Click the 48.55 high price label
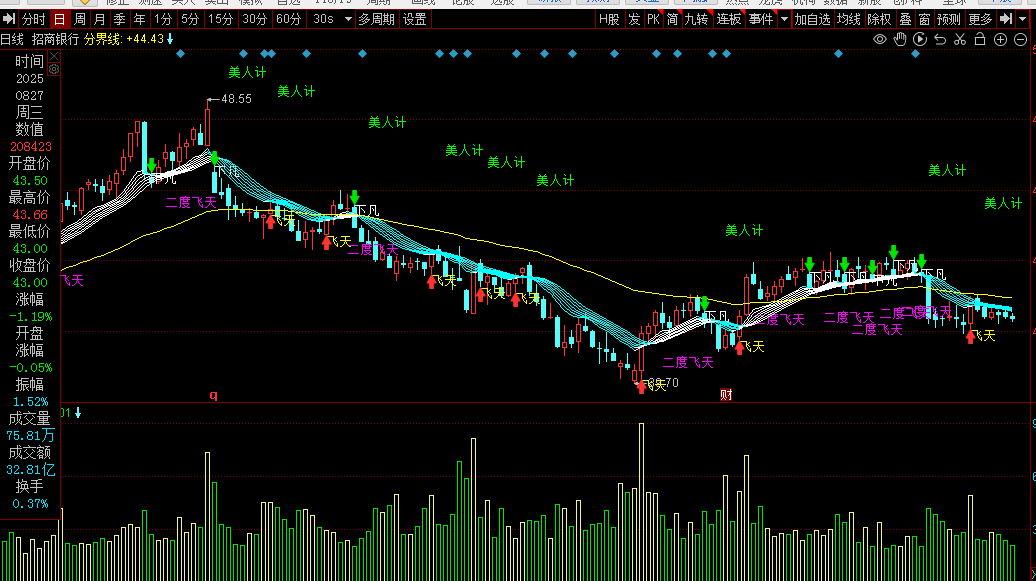This screenshot has width=1036, height=581. tap(236, 99)
